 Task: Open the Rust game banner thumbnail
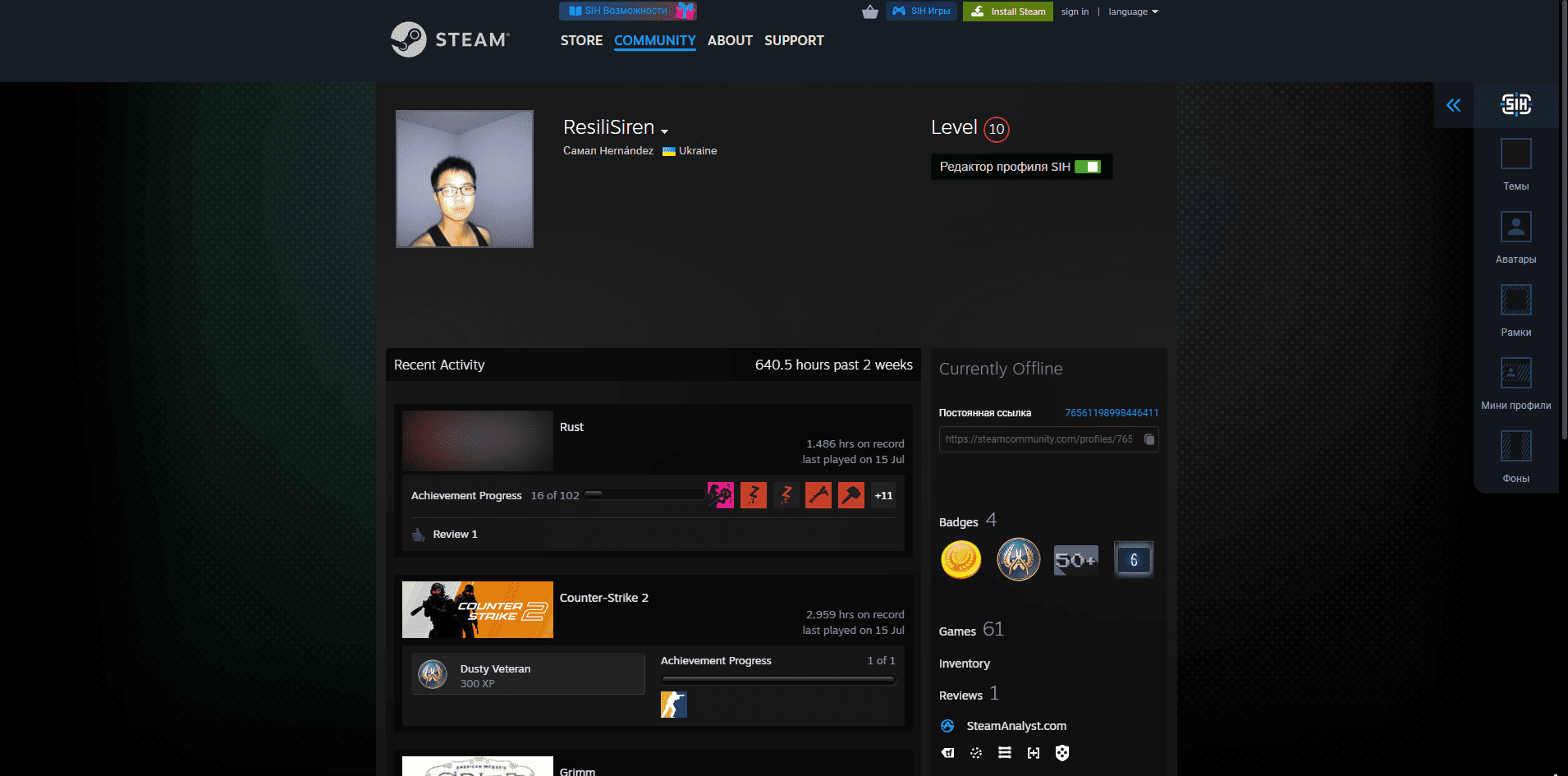coord(478,439)
